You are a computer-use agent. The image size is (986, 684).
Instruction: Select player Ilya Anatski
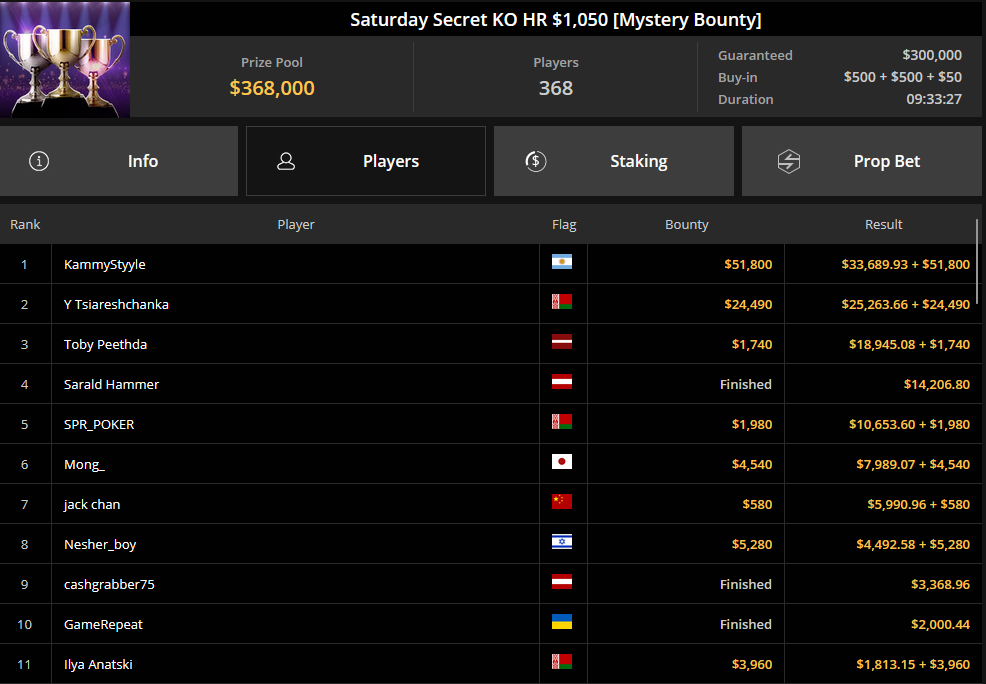[x=98, y=665]
